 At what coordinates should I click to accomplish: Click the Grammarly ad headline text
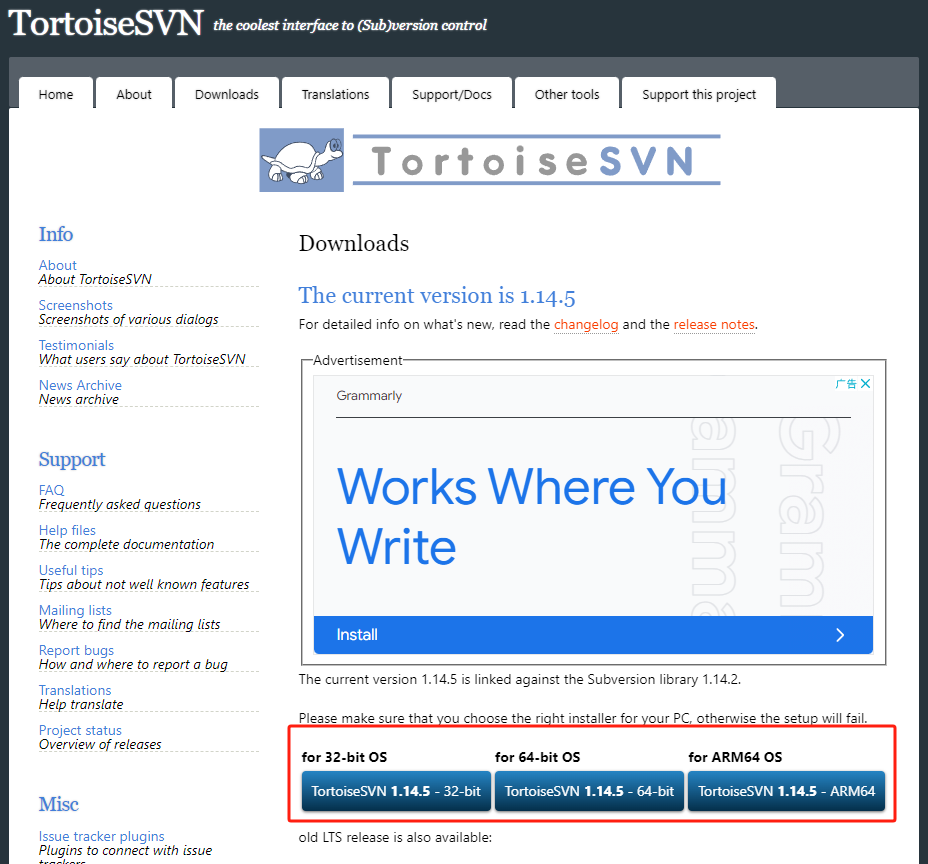tap(531, 515)
